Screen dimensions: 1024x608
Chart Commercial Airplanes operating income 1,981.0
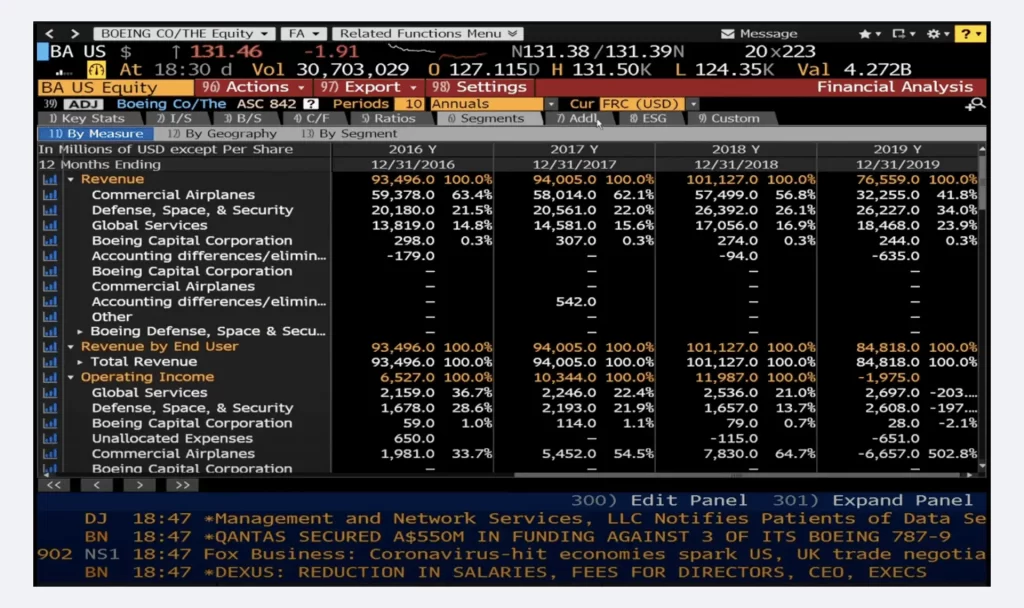[50, 454]
